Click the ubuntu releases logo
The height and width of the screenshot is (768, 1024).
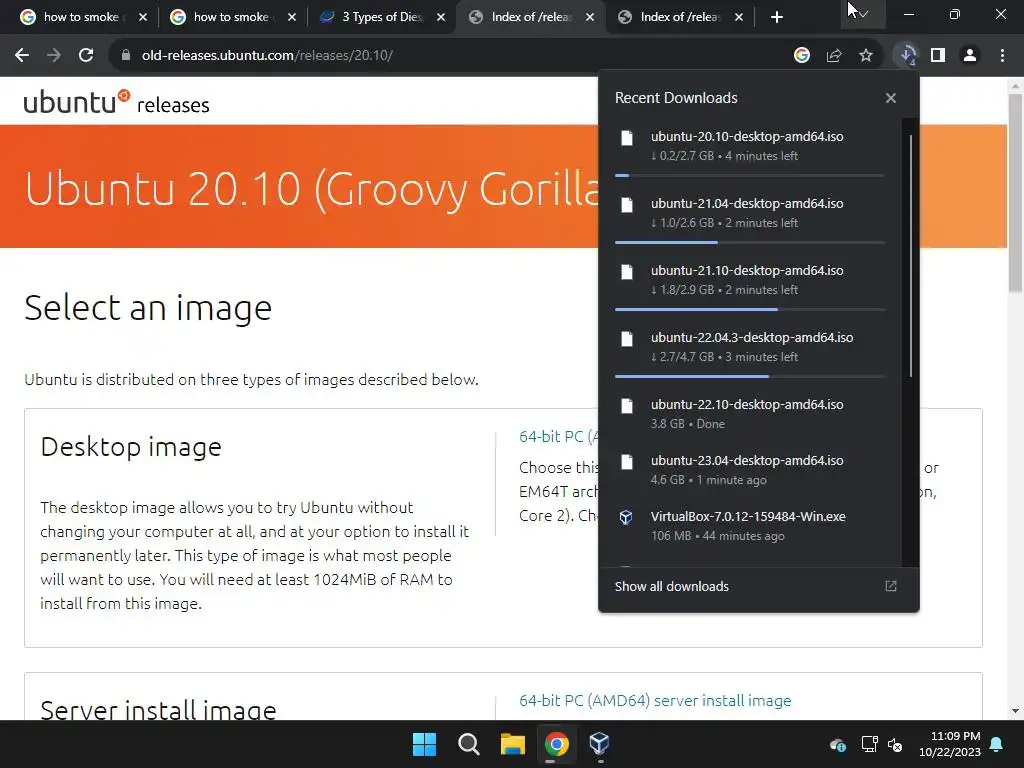click(x=116, y=102)
